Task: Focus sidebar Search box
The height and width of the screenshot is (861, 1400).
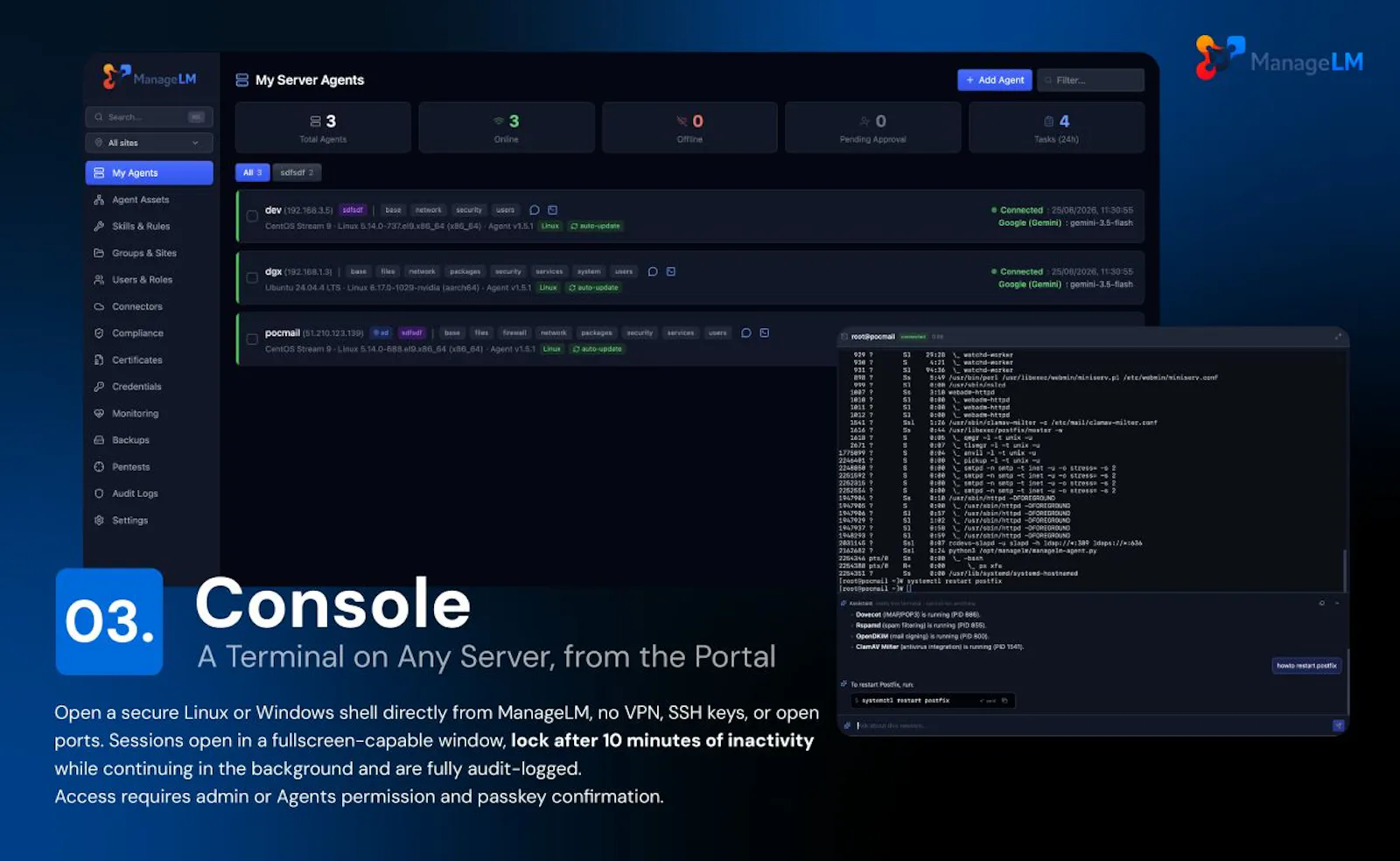Action: 150,116
